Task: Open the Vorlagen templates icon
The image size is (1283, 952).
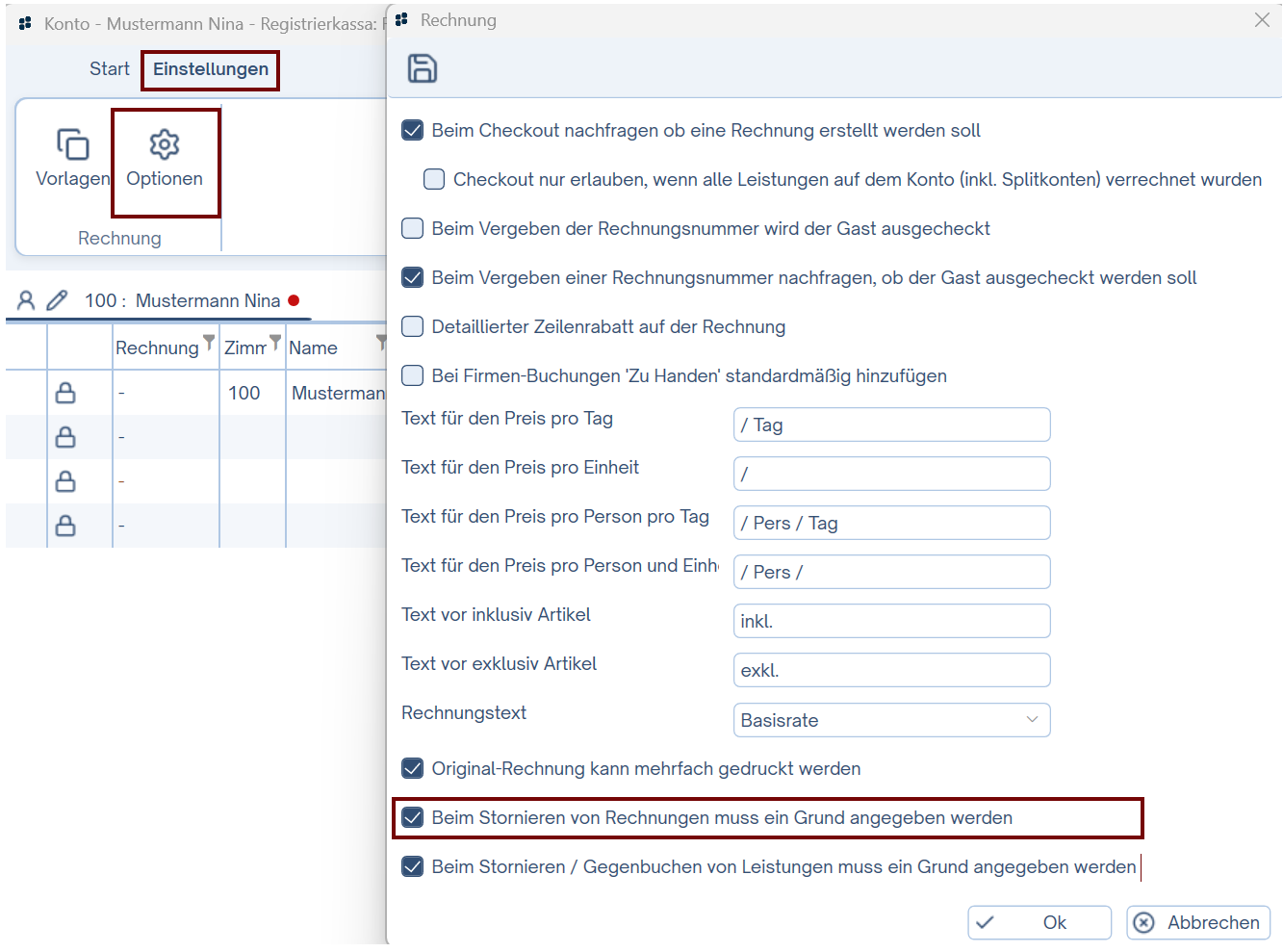Action: coord(72,144)
